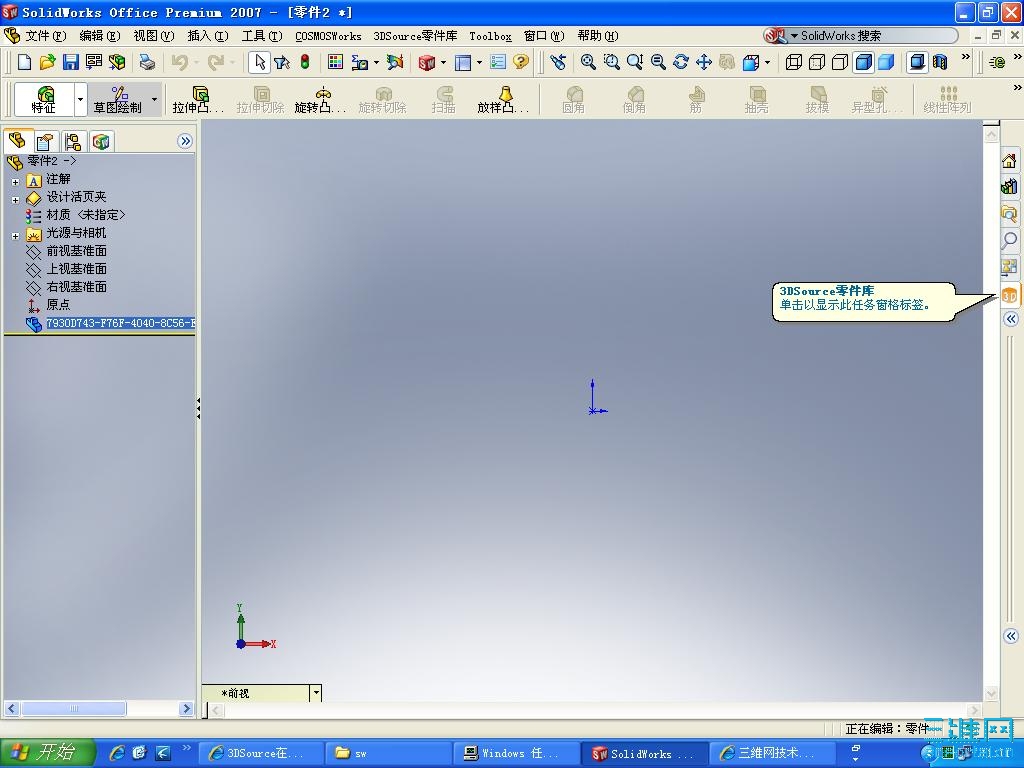Open the Toolbox menu

[x=490, y=36]
